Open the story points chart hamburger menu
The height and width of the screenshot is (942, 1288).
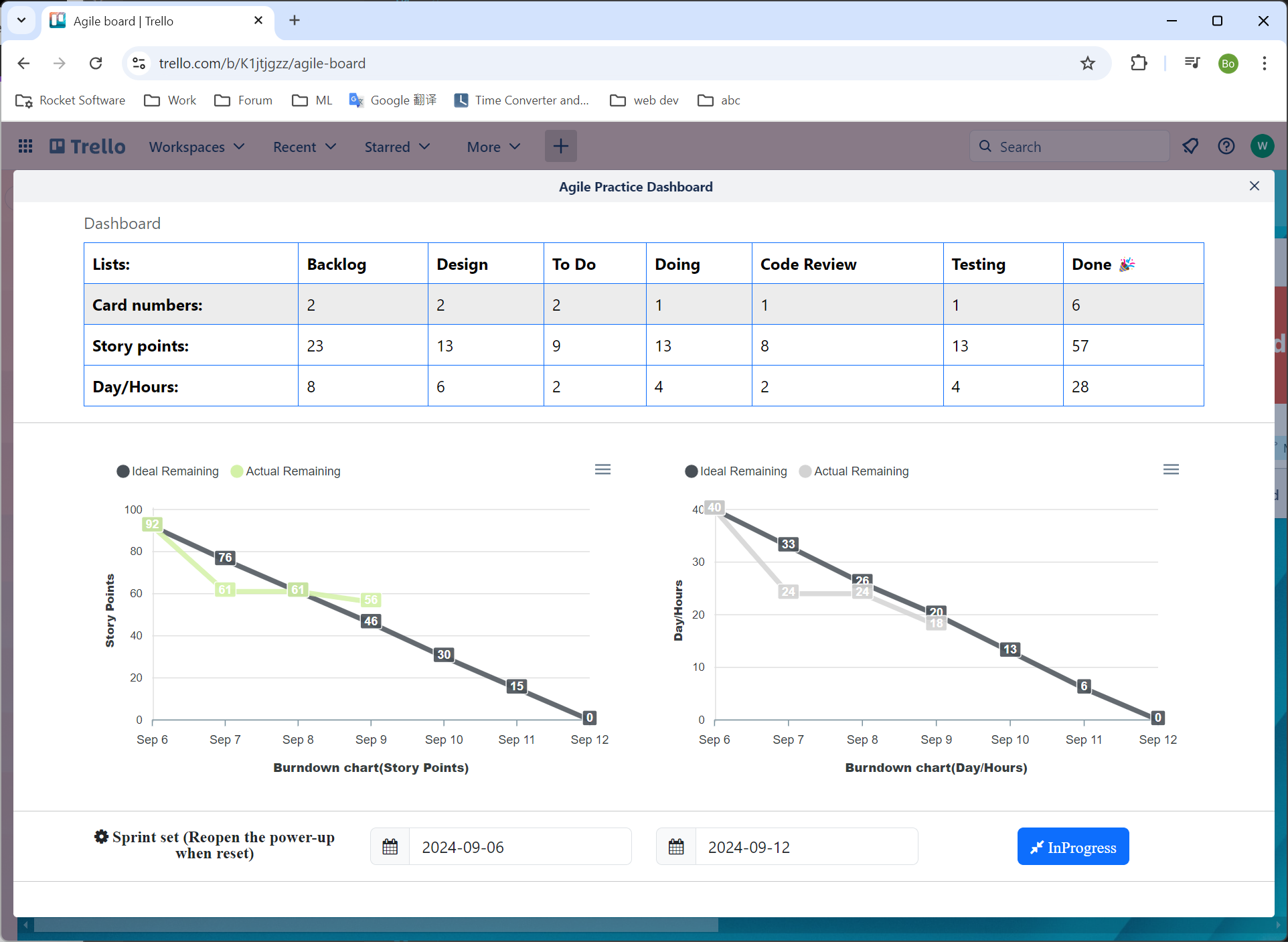602,469
